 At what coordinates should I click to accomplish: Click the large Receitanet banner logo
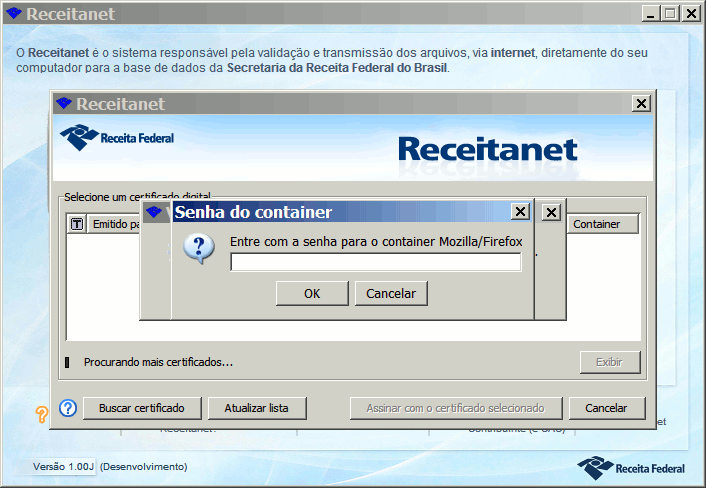(488, 149)
